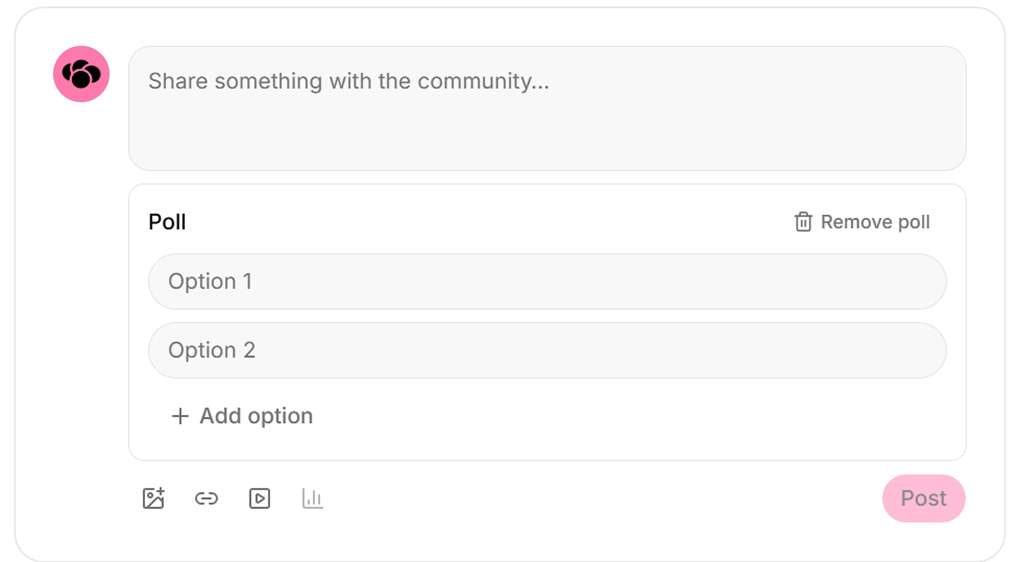Click the plus icon for adding option
This screenshot has height=562, width=1021.
(180, 415)
